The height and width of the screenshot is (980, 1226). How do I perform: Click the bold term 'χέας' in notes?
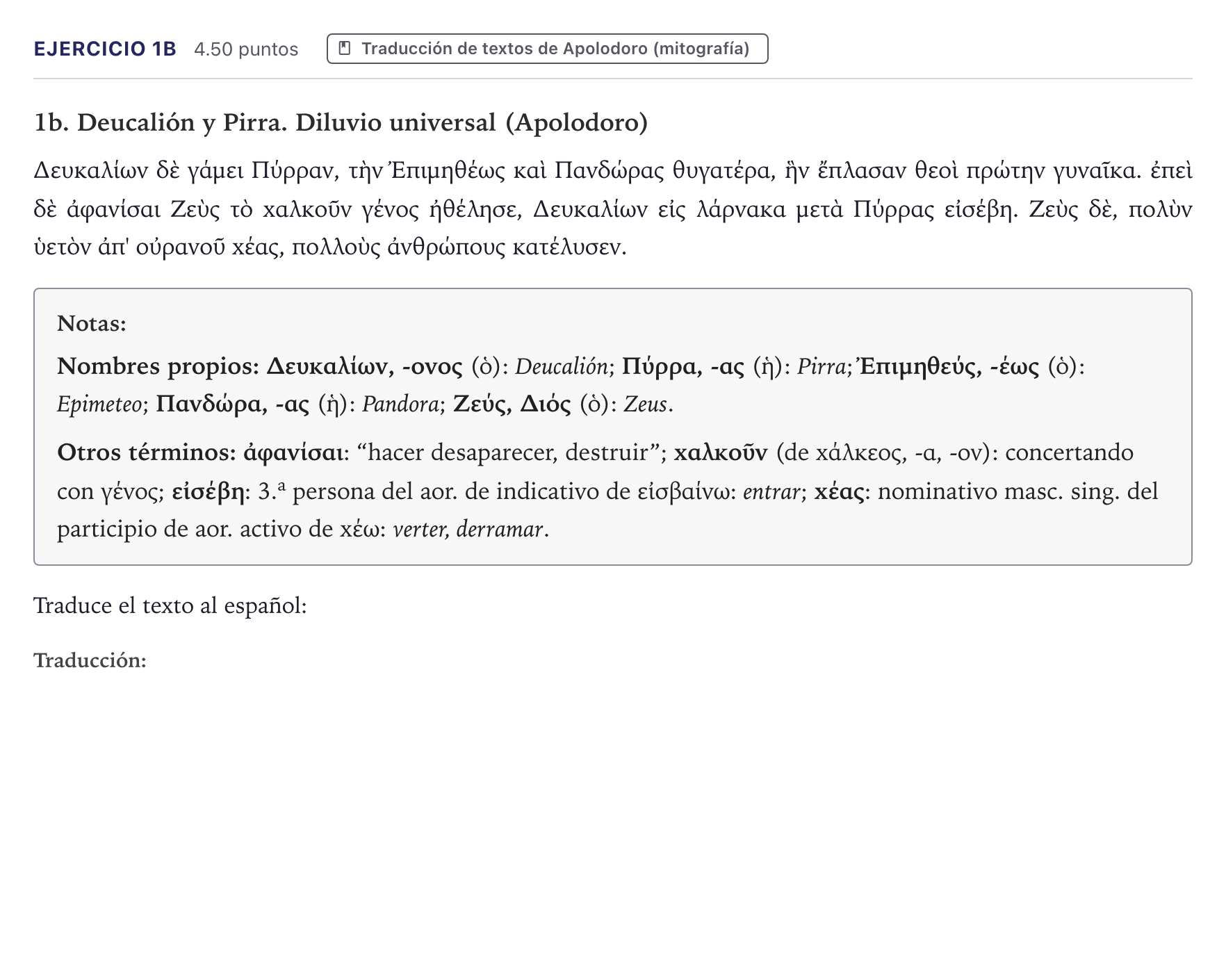[x=840, y=491]
